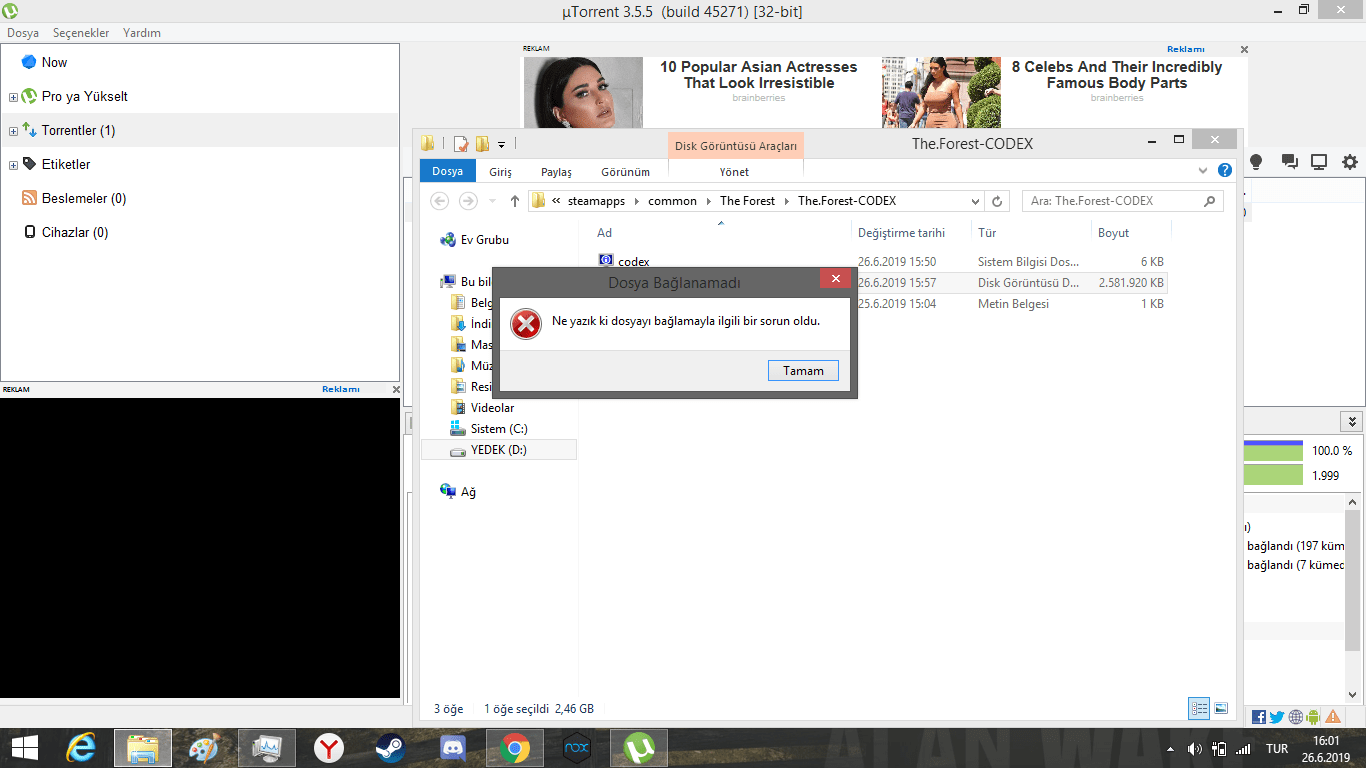Switch Explorer to large thumbnails view
This screenshot has width=1366, height=768.
pyautogui.click(x=1220, y=709)
